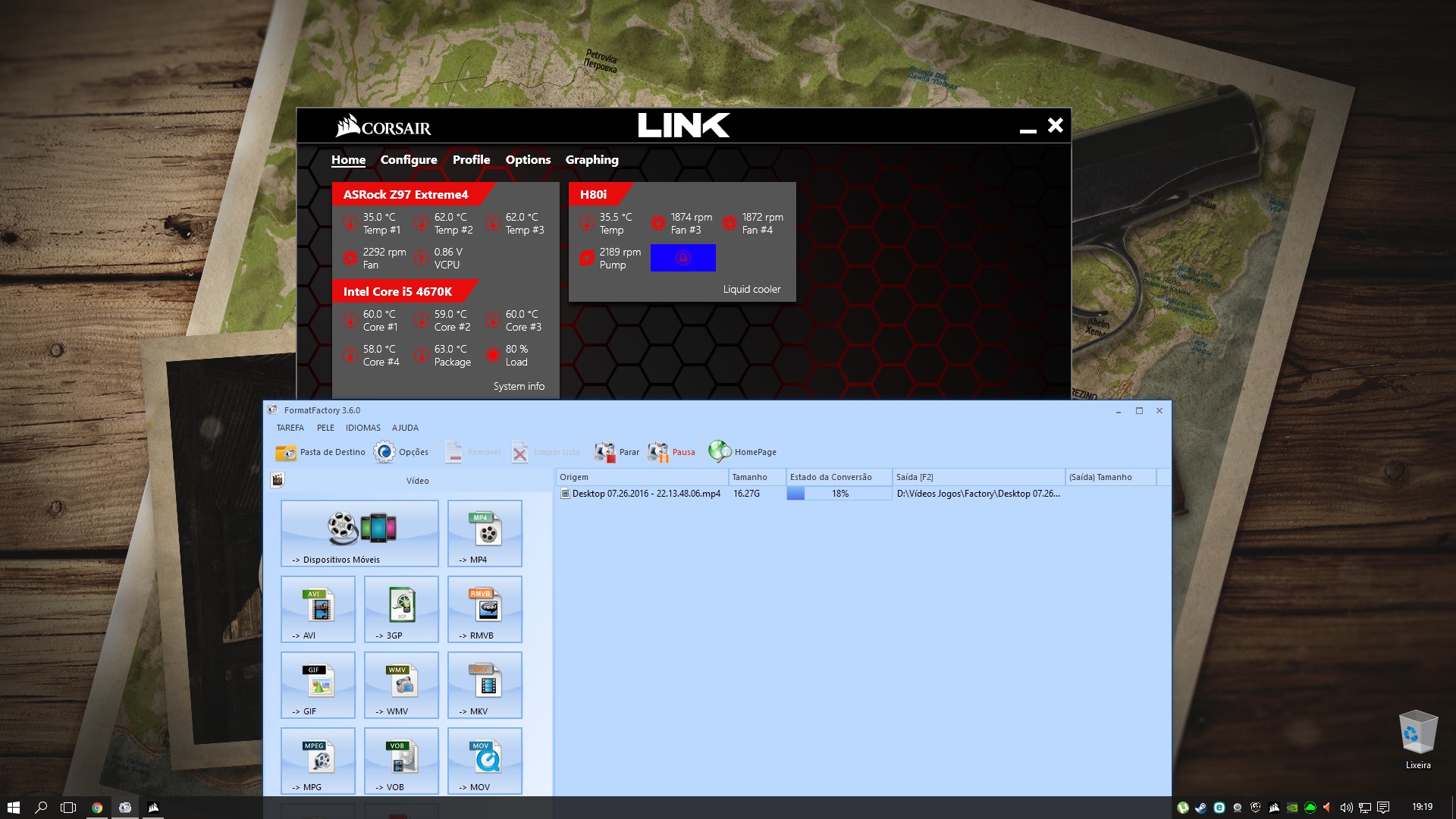Click the 18% conversion progress bar

(x=839, y=494)
